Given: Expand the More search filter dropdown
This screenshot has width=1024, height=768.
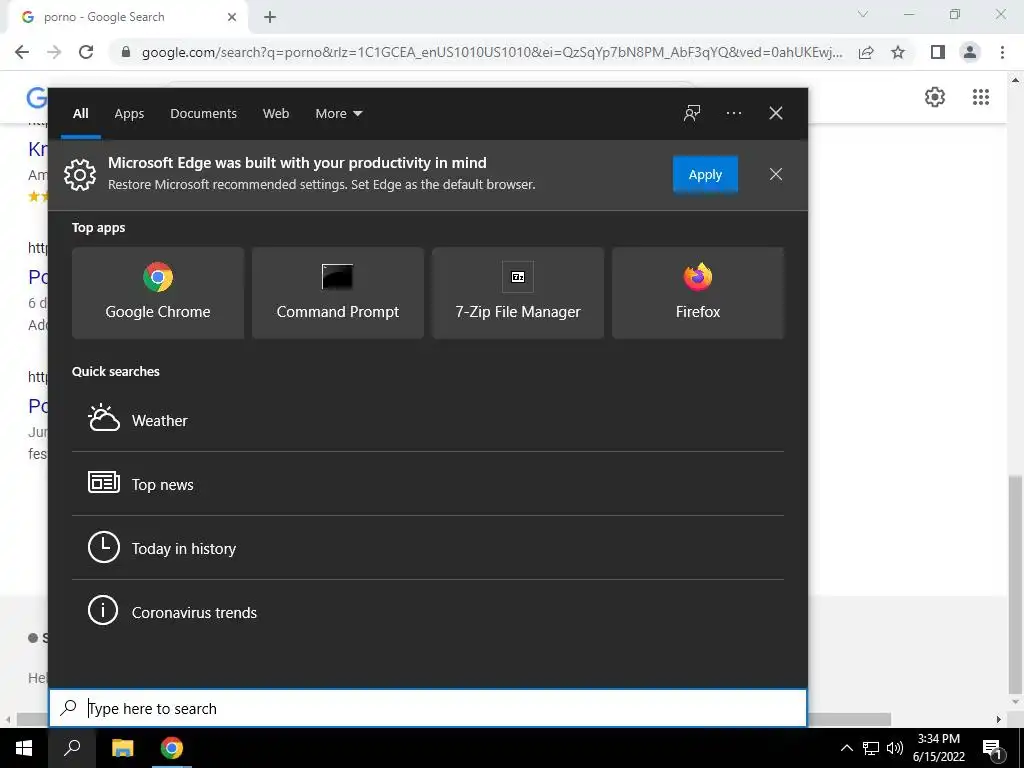Looking at the screenshot, I should (x=338, y=113).
